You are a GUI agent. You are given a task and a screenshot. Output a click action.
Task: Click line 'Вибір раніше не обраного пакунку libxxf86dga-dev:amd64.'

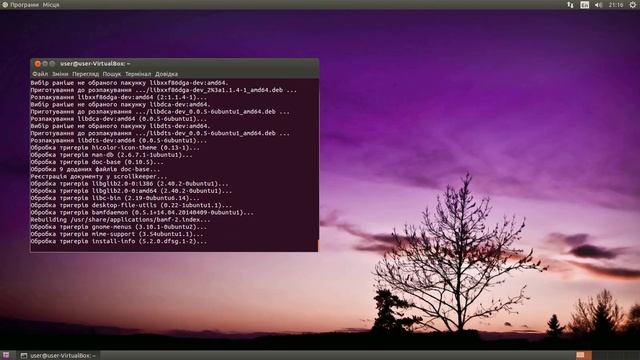pos(129,83)
